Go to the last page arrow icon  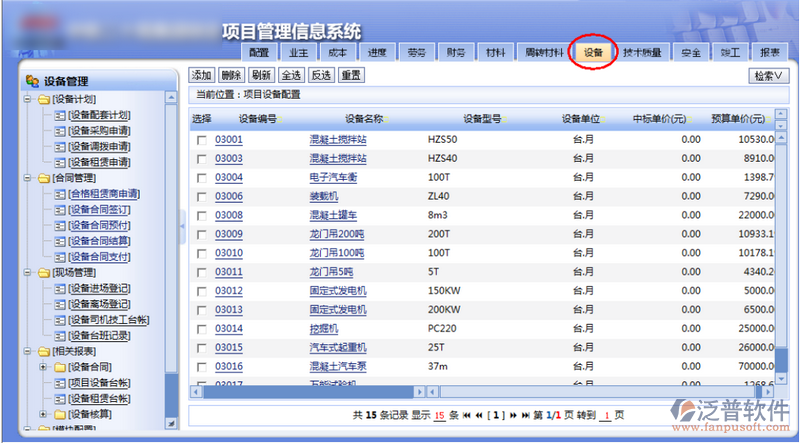coord(524,415)
